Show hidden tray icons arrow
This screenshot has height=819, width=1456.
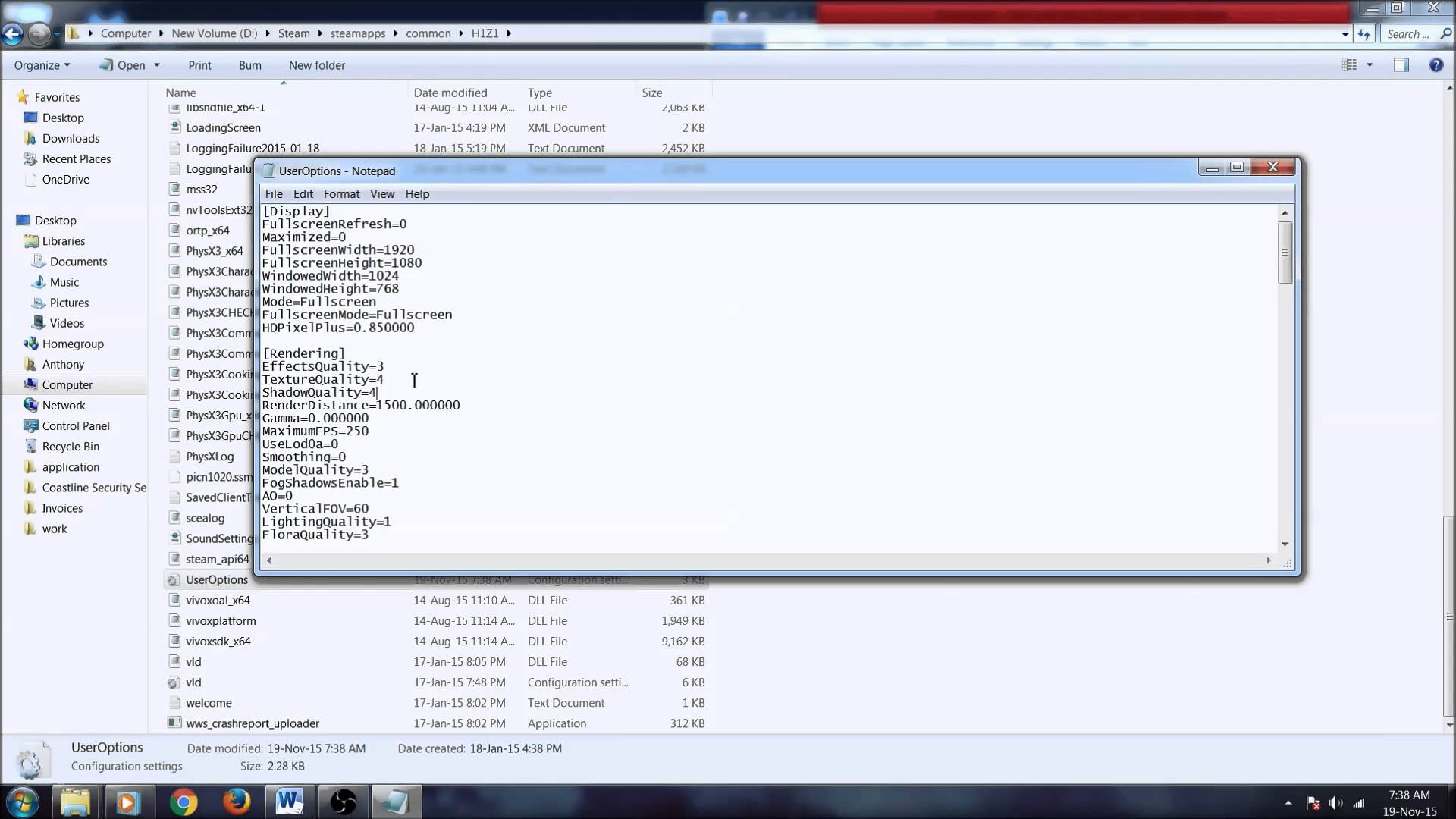point(1288,802)
